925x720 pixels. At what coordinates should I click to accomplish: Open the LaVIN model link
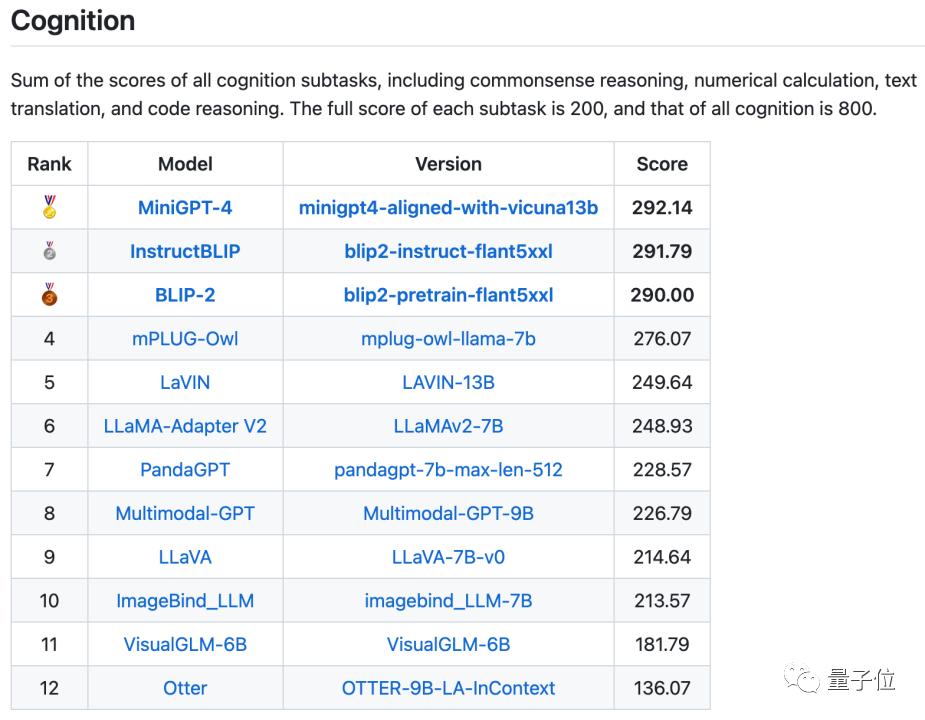[x=185, y=382]
